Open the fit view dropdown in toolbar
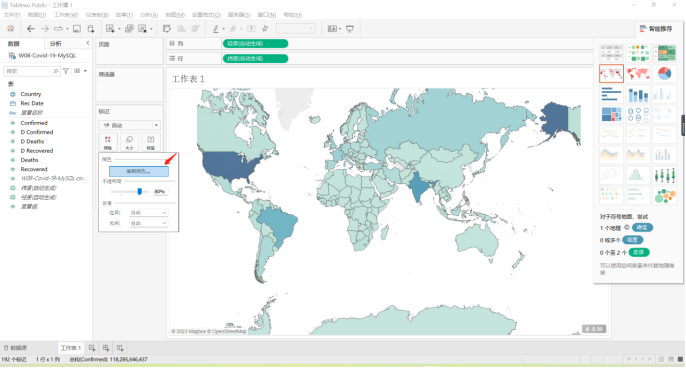Image resolution: width=686 pixels, height=368 pixels. coord(295,29)
